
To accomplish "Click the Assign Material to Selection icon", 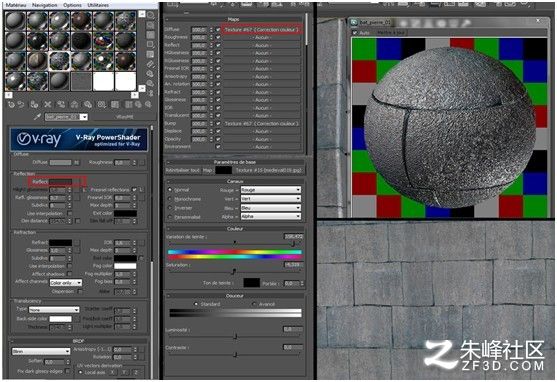I will pos(34,104).
